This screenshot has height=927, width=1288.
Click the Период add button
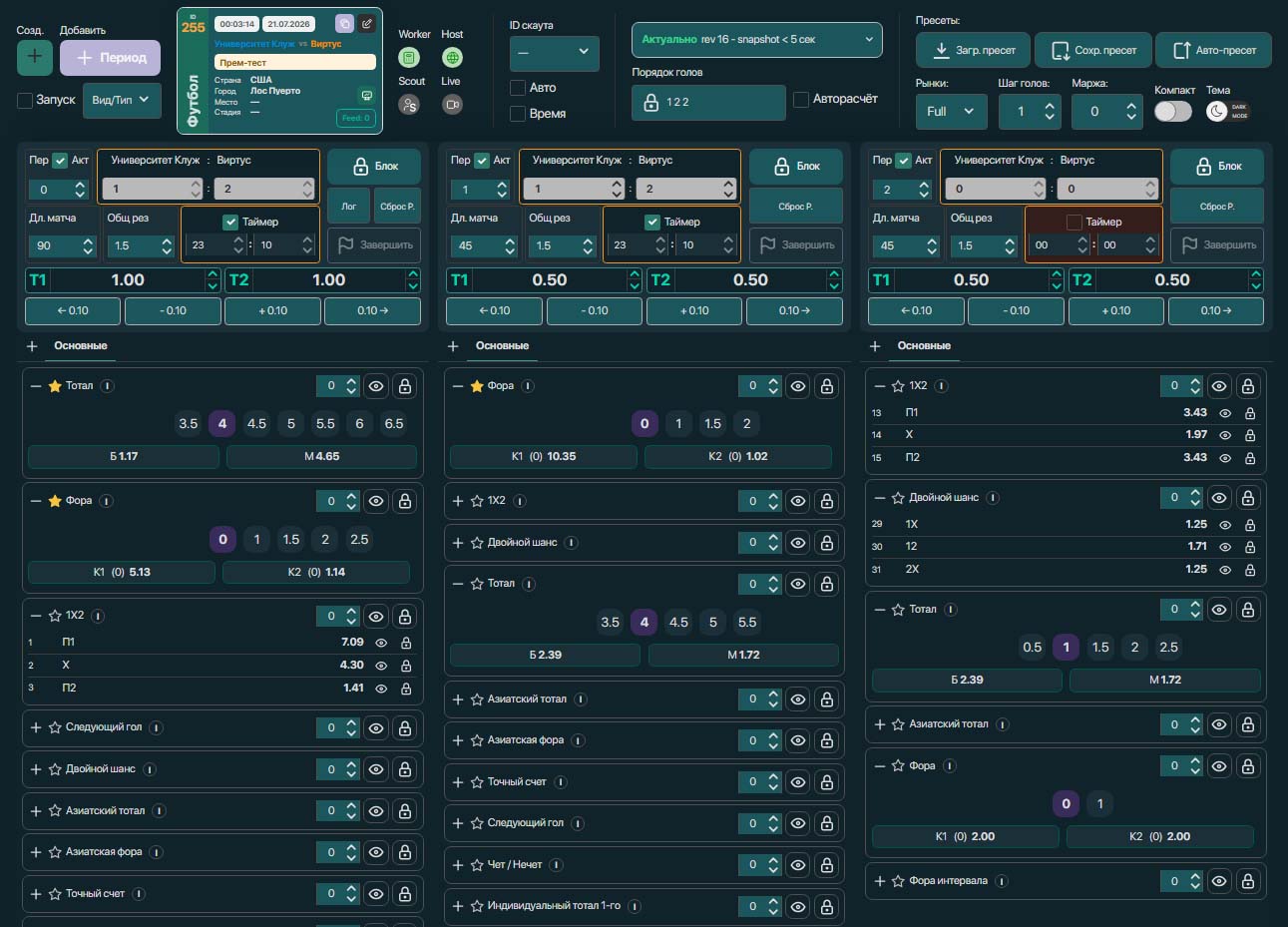(110, 58)
